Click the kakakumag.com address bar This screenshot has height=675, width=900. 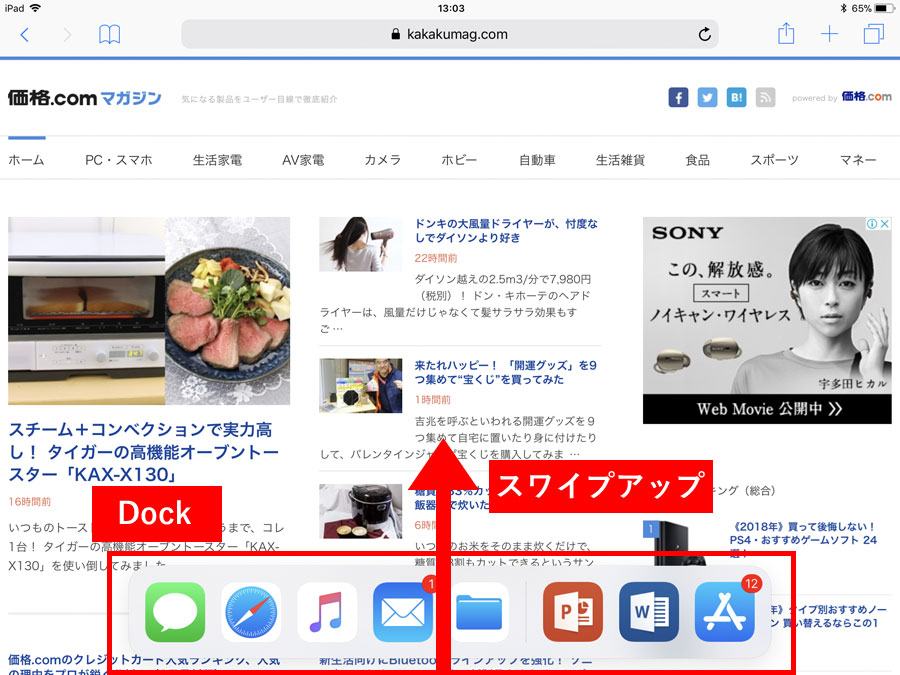click(x=449, y=34)
